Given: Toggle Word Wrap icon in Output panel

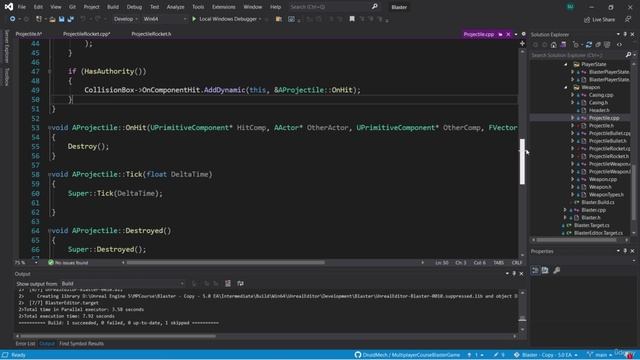Looking at the screenshot, I should pyautogui.click(x=240, y=283).
